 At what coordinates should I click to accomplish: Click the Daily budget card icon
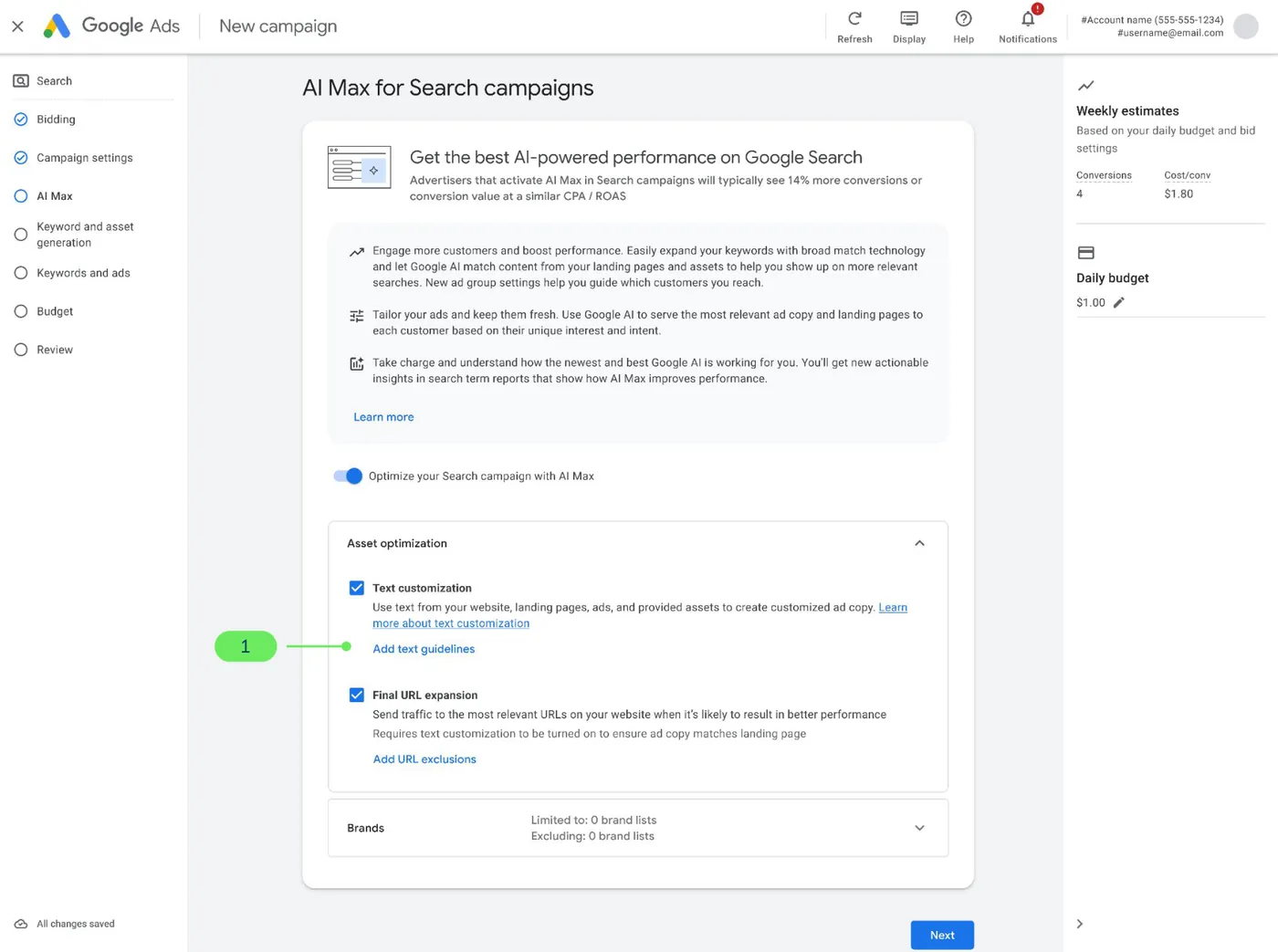[x=1085, y=253]
